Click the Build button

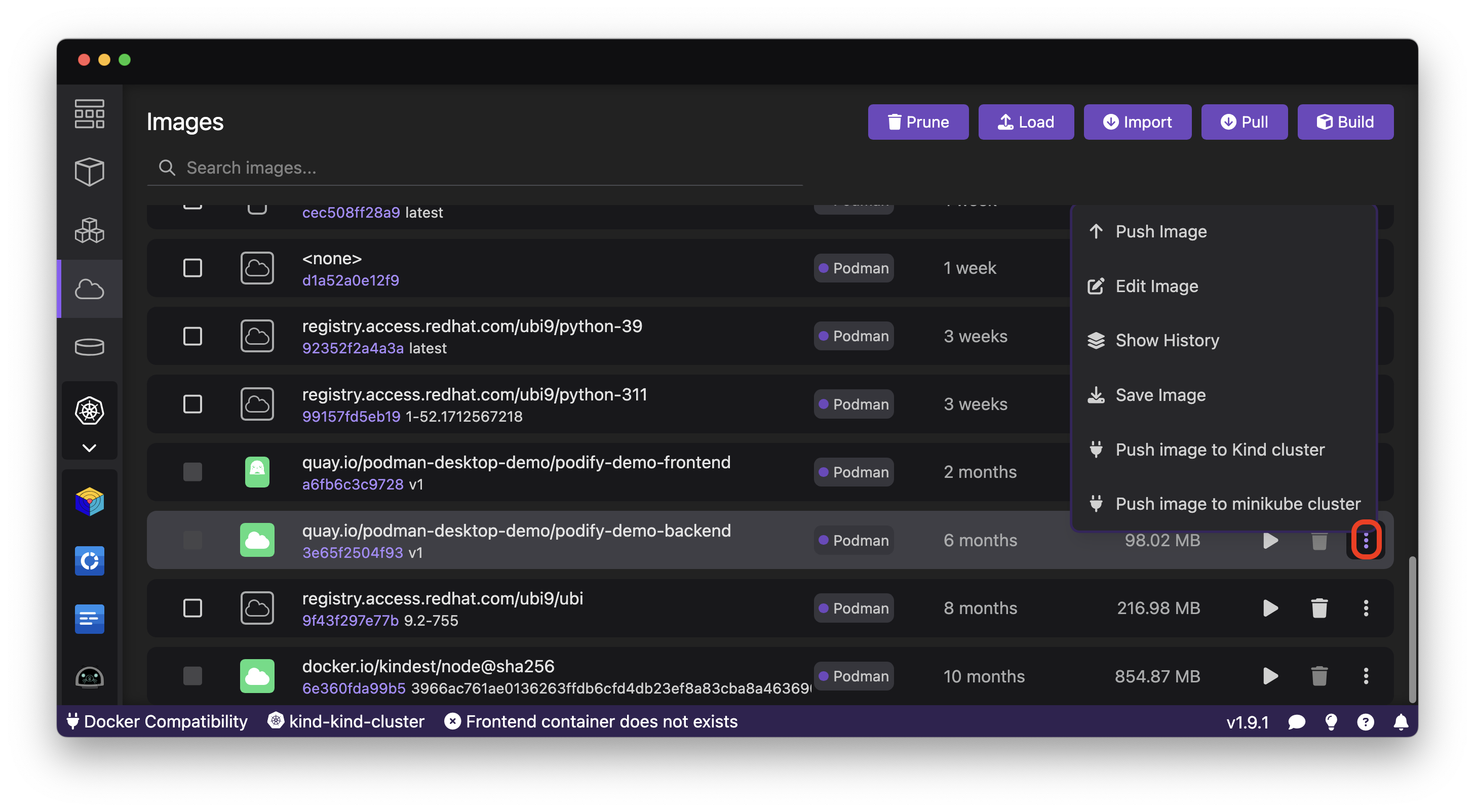[1345, 122]
